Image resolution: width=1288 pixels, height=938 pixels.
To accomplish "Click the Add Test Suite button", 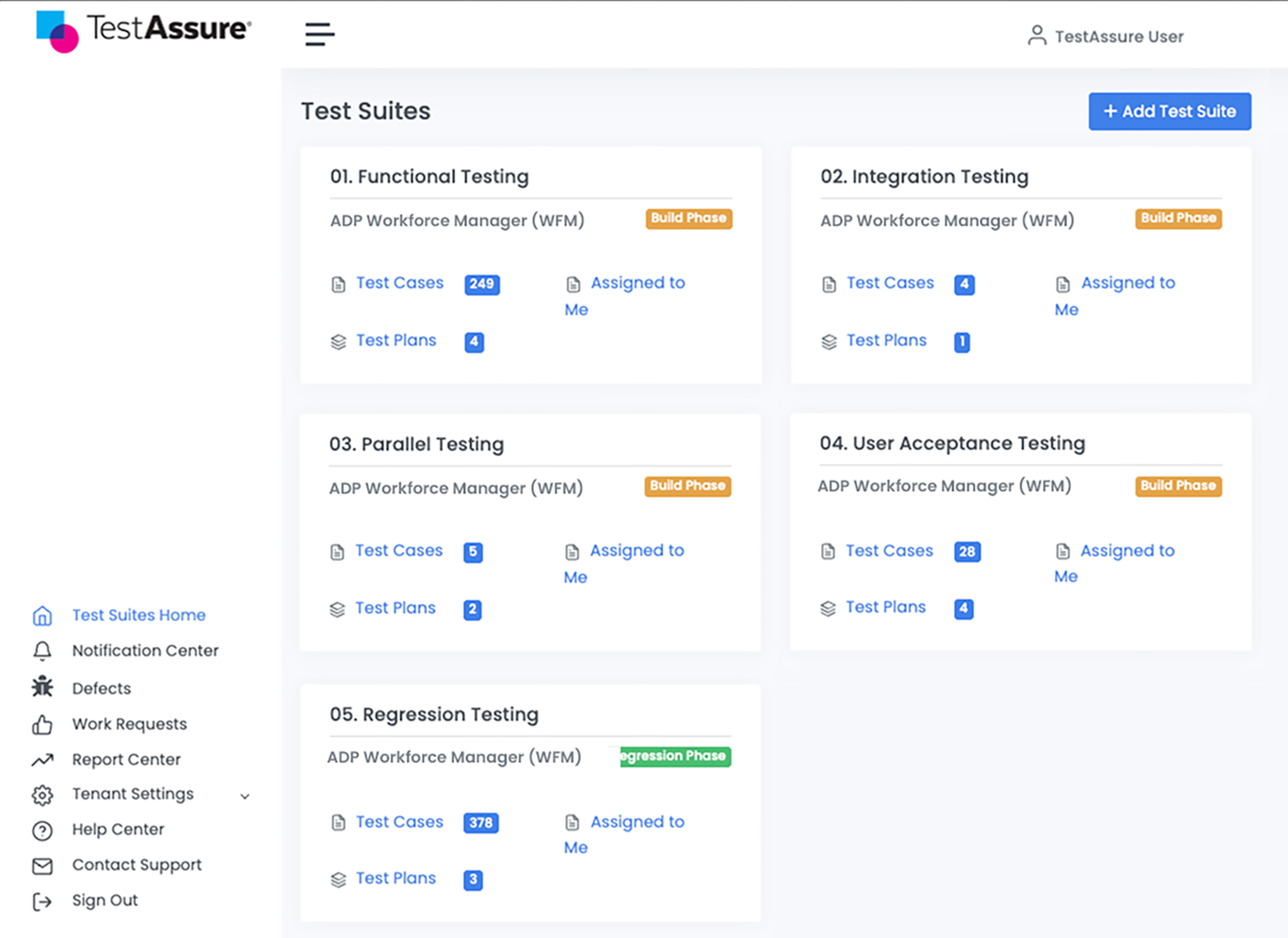I will click(x=1170, y=111).
